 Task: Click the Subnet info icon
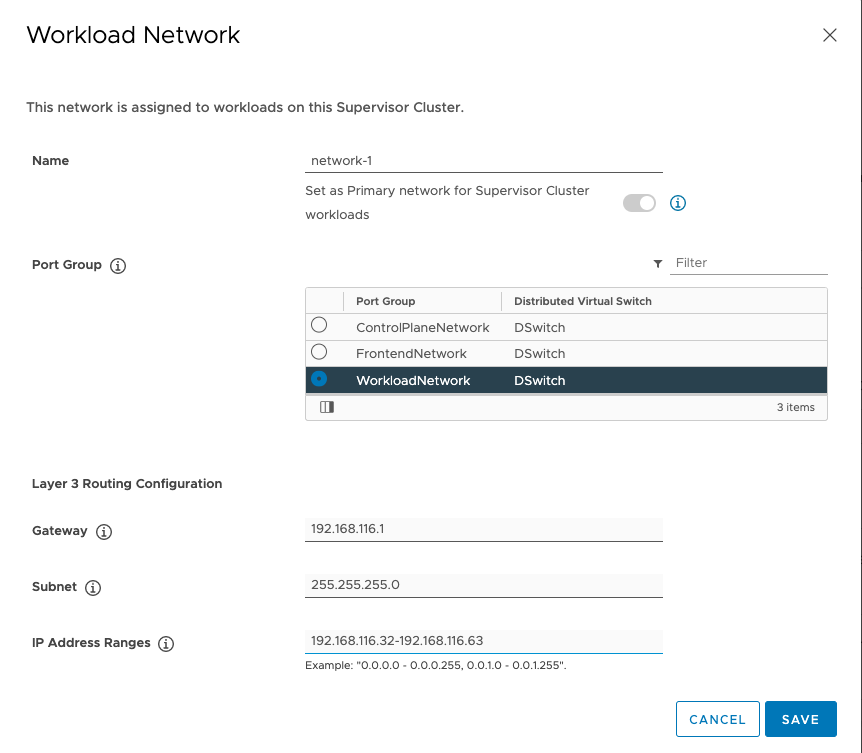[x=93, y=588]
